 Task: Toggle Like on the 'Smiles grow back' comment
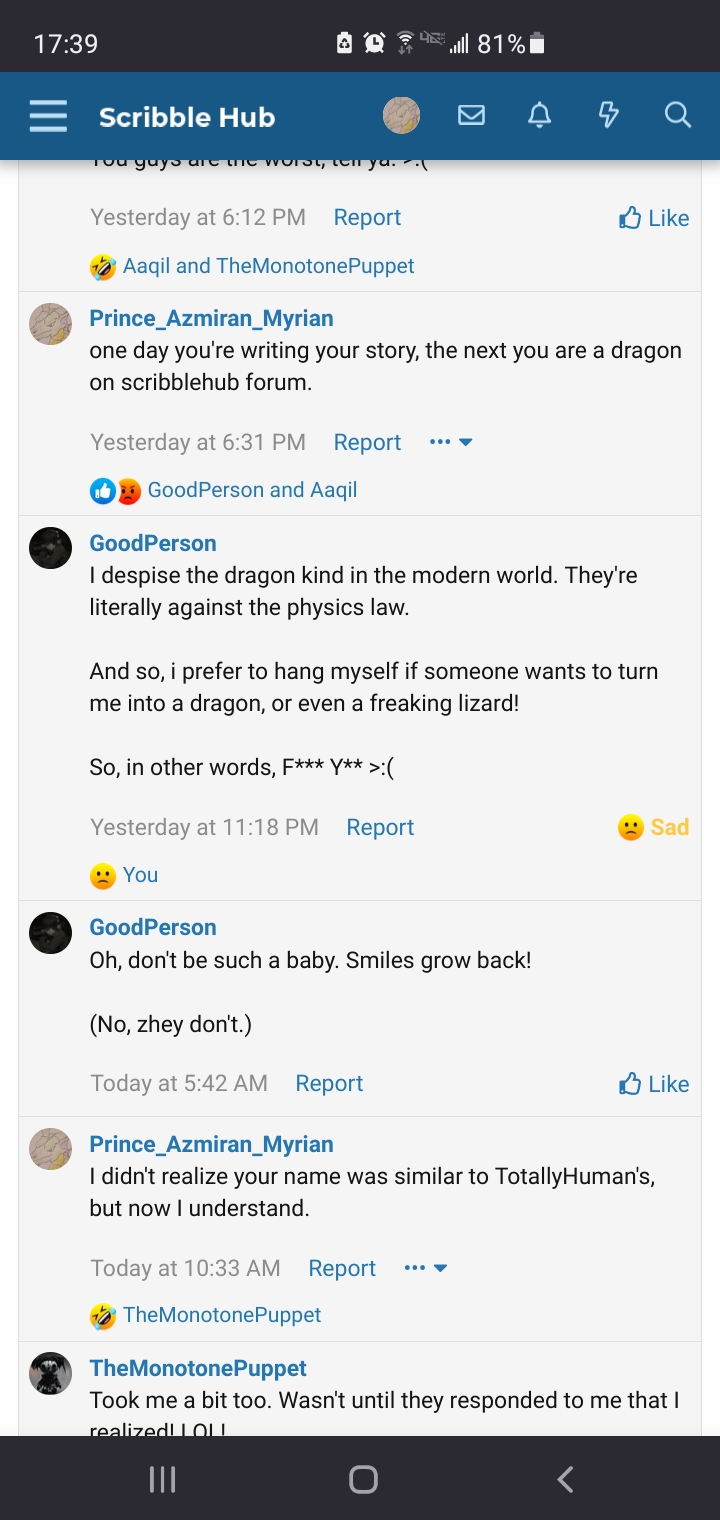[653, 1083]
